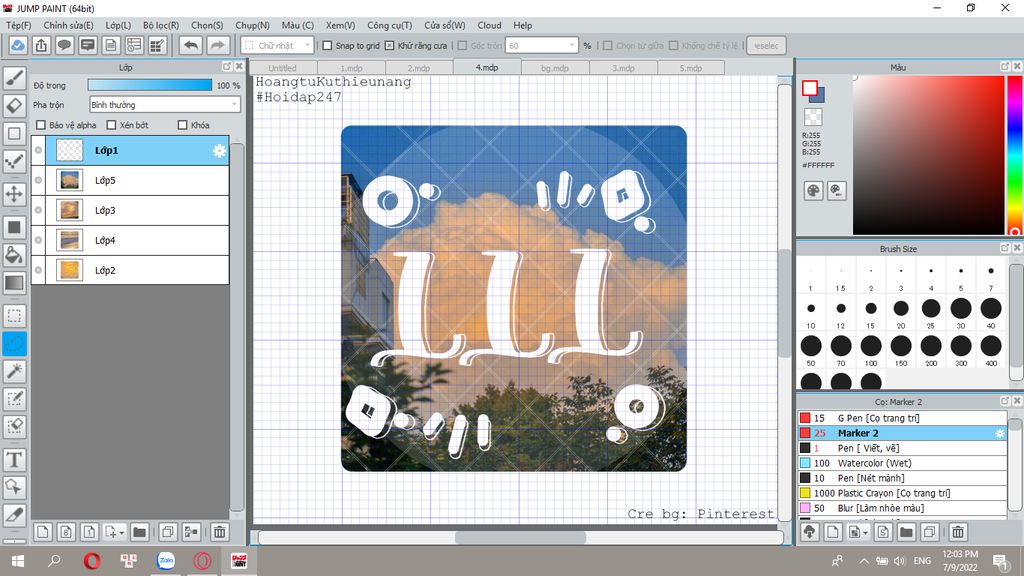Screen dimensions: 1024x576
Task: Open the color palette icon
Action: [813, 191]
